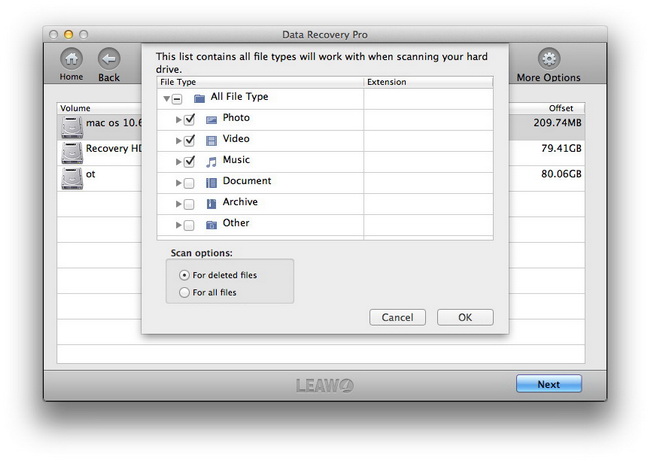
Task: Confirm with the OK button
Action: coord(465,317)
